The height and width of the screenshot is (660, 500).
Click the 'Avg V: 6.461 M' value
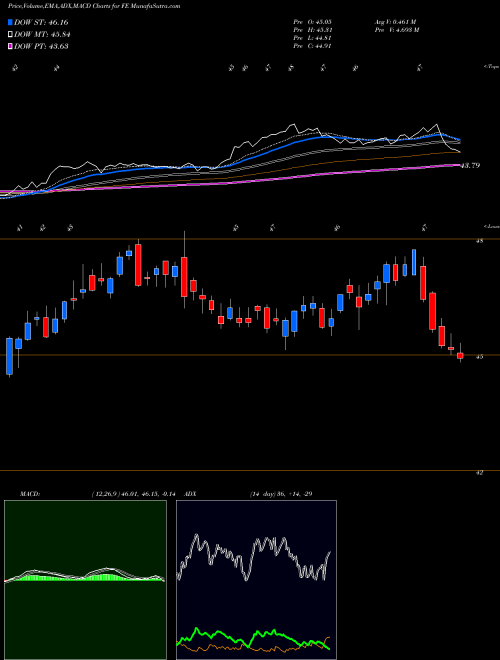tap(395, 21)
